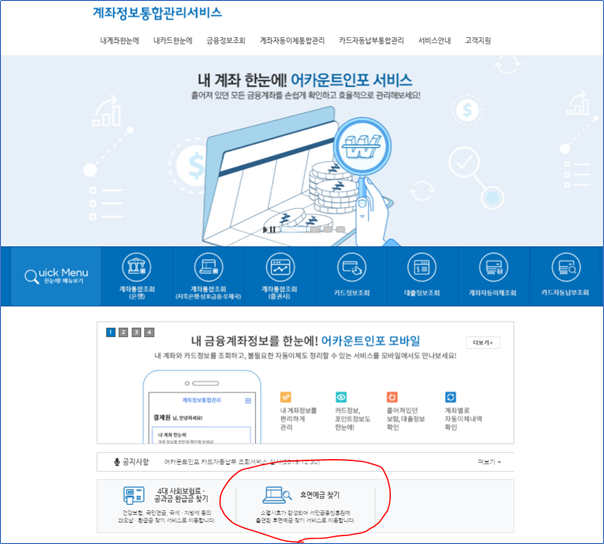Viewport: 604px width, 544px height.
Task: Select the fourth hero banner slide indicator
Action: [x=341, y=230]
